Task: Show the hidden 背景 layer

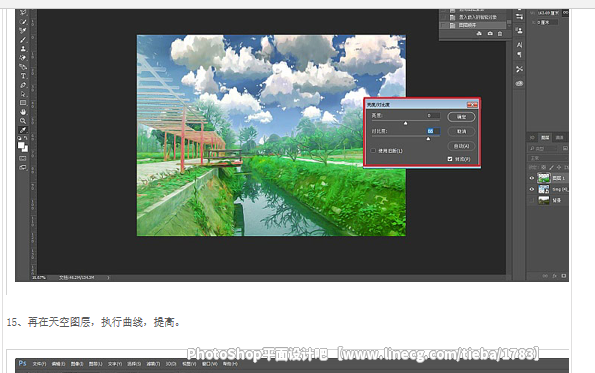Action: (x=532, y=200)
